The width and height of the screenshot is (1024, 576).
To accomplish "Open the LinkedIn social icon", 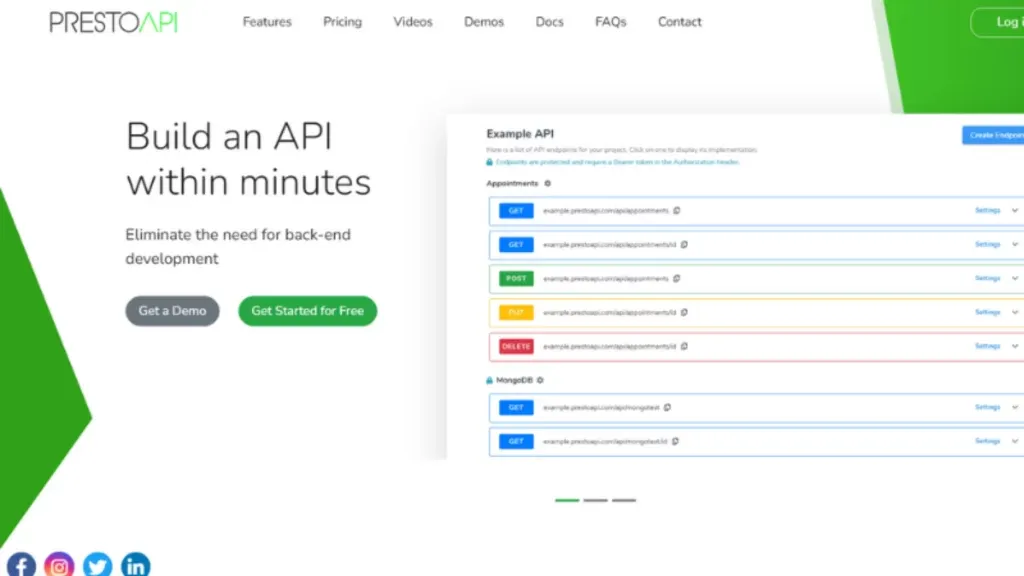I will pos(136,566).
